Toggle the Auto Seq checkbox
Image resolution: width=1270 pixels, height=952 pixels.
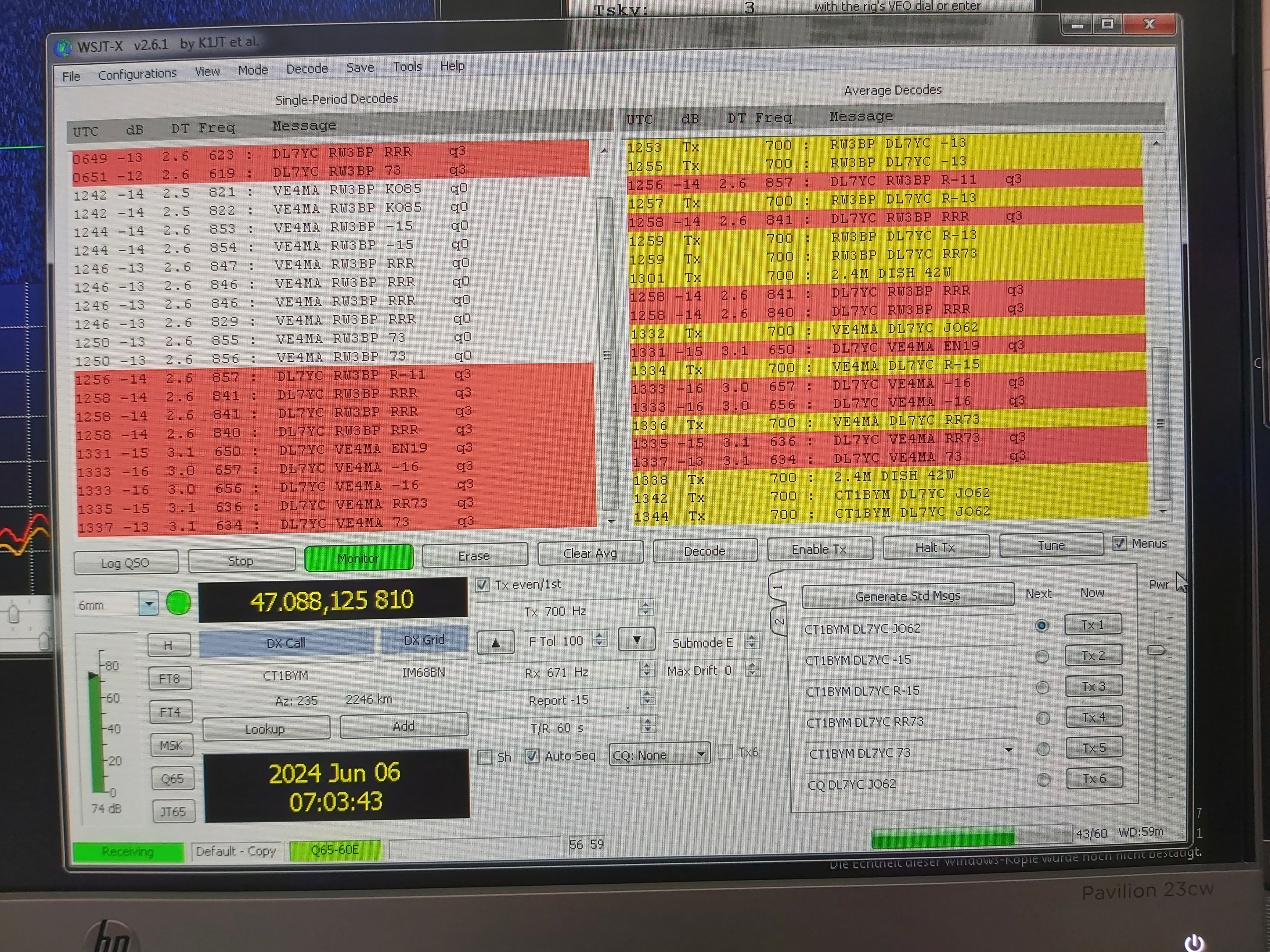pyautogui.click(x=532, y=756)
